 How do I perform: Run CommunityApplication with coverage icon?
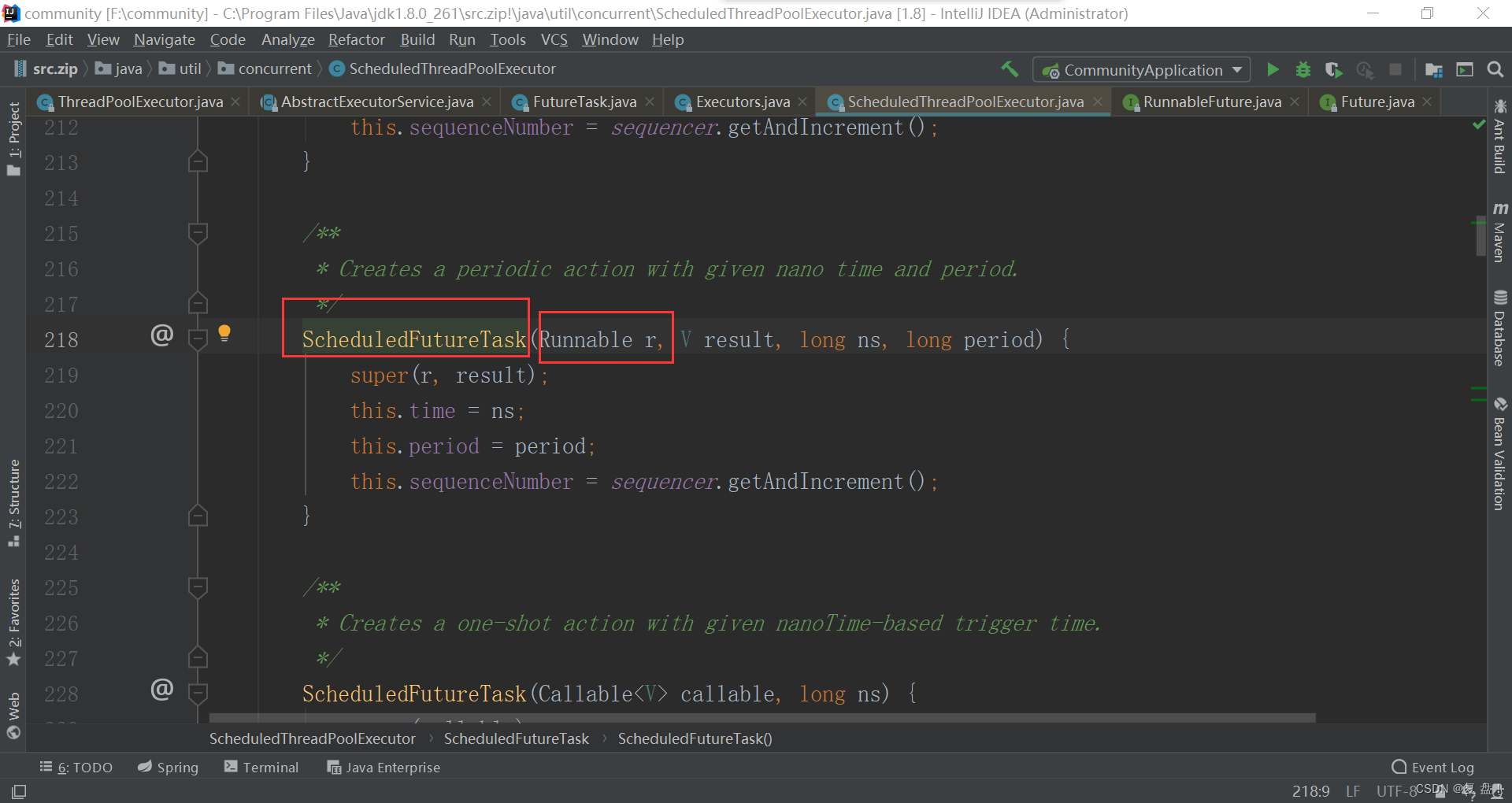tap(1333, 69)
